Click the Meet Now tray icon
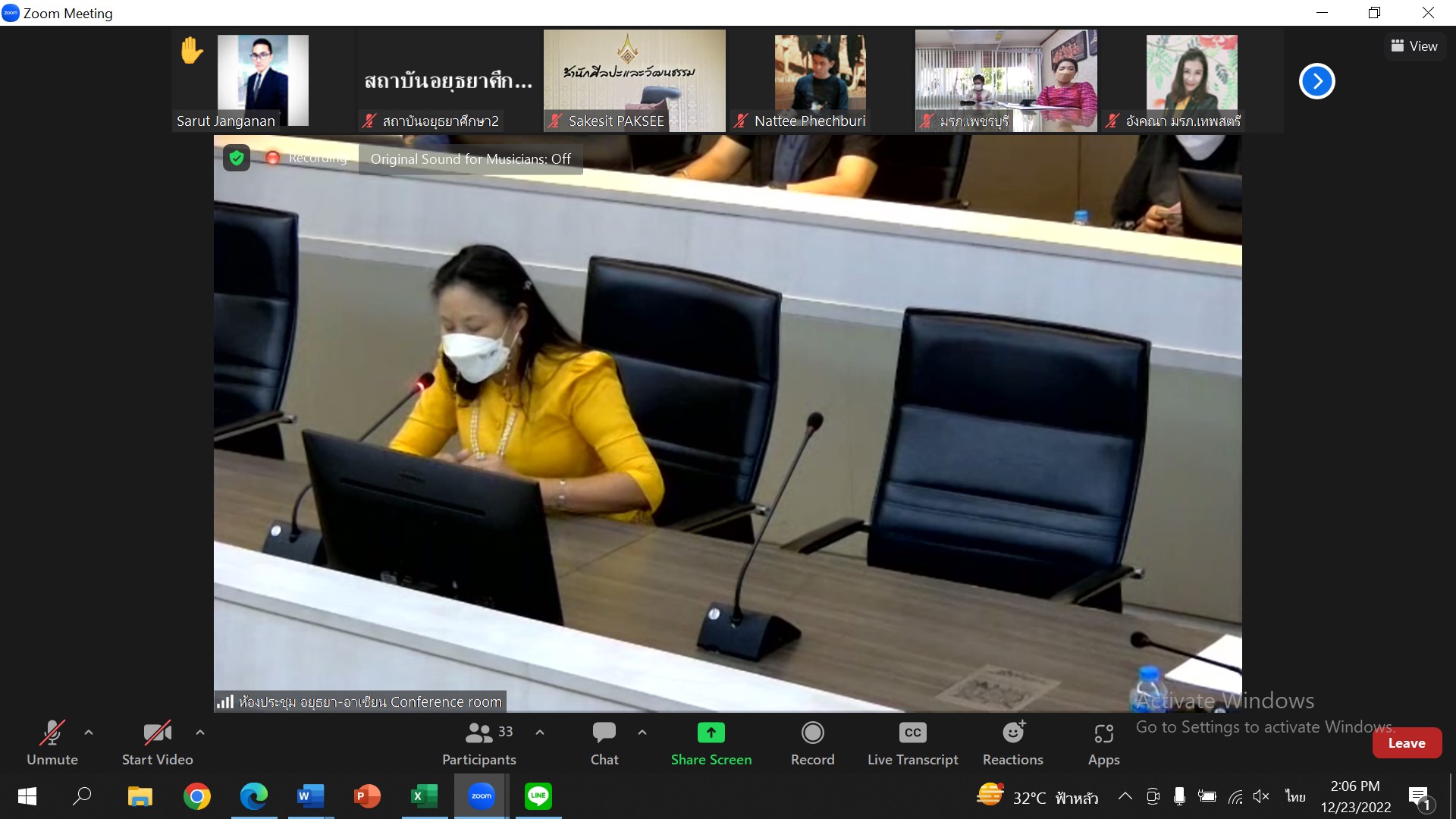Viewport: 1456px width, 819px height. (x=1153, y=796)
